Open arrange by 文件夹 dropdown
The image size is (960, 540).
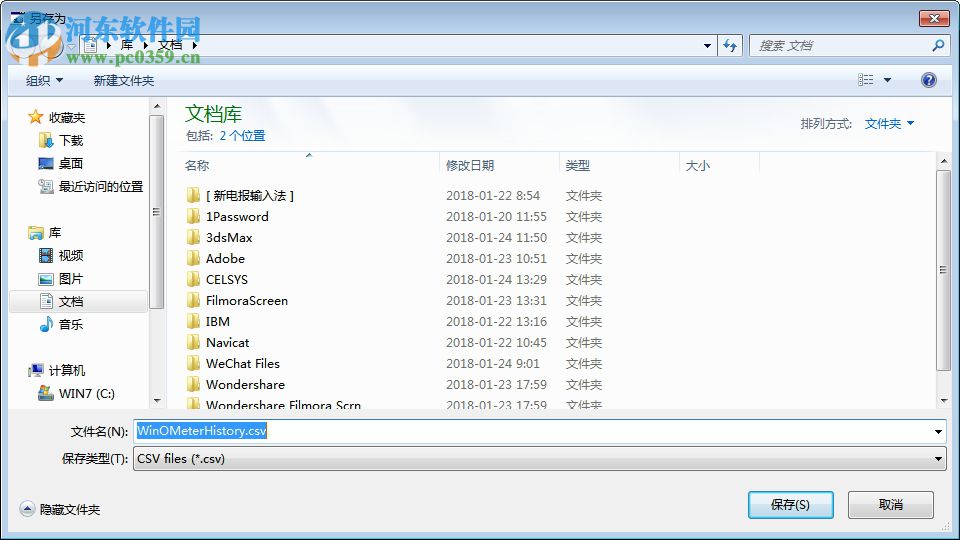coord(889,124)
